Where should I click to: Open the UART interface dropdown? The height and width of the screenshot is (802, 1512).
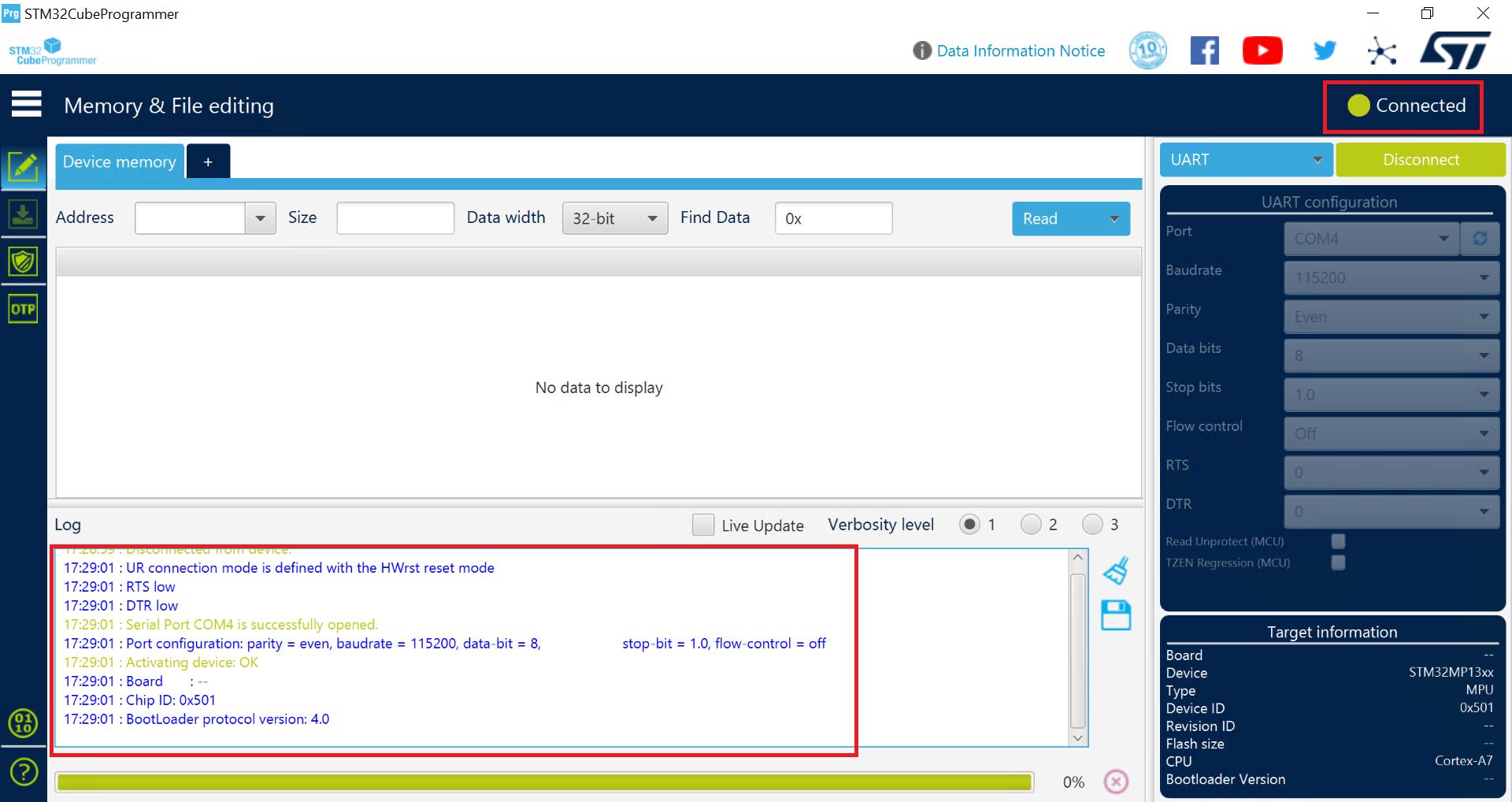pyautogui.click(x=1246, y=160)
